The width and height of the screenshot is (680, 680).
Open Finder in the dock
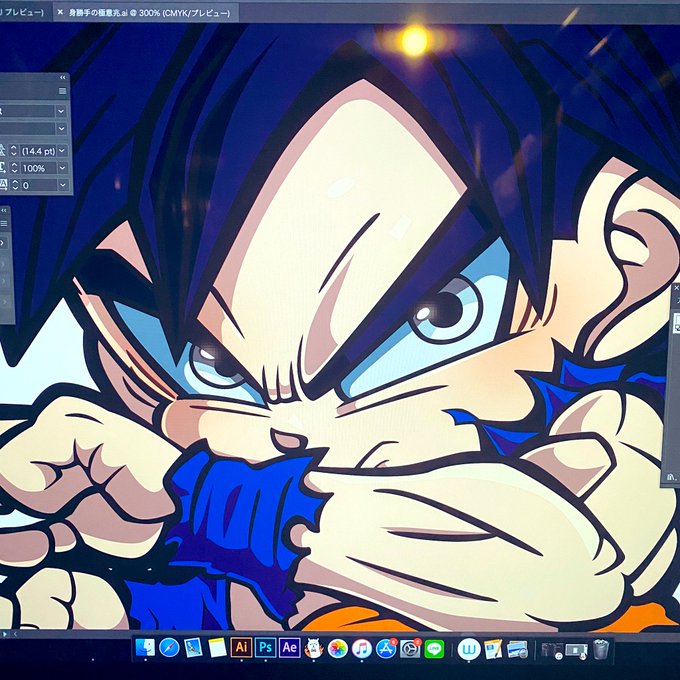pyautogui.click(x=145, y=648)
